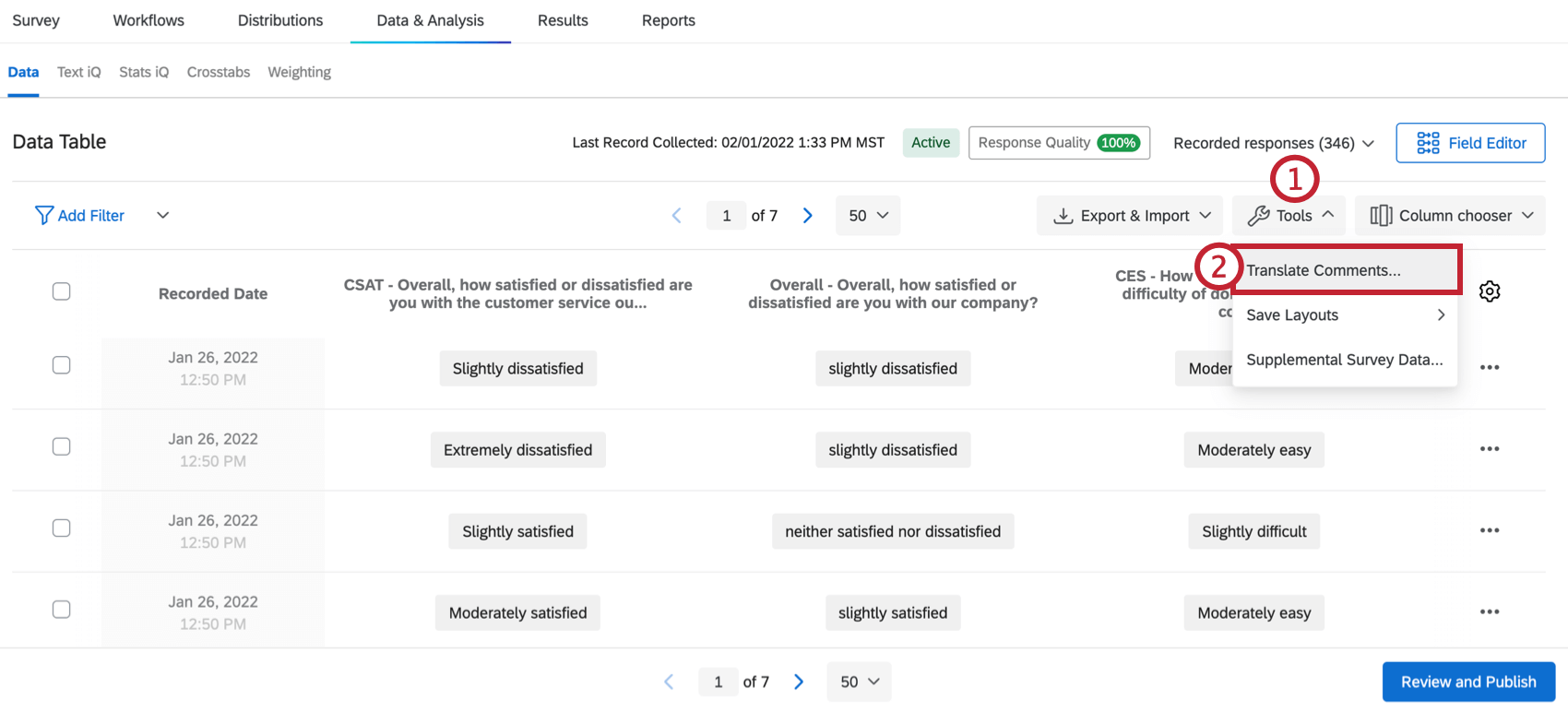Screen dimensions: 1568x712
Task: Open the Stats iQ subtab
Action: [x=144, y=72]
